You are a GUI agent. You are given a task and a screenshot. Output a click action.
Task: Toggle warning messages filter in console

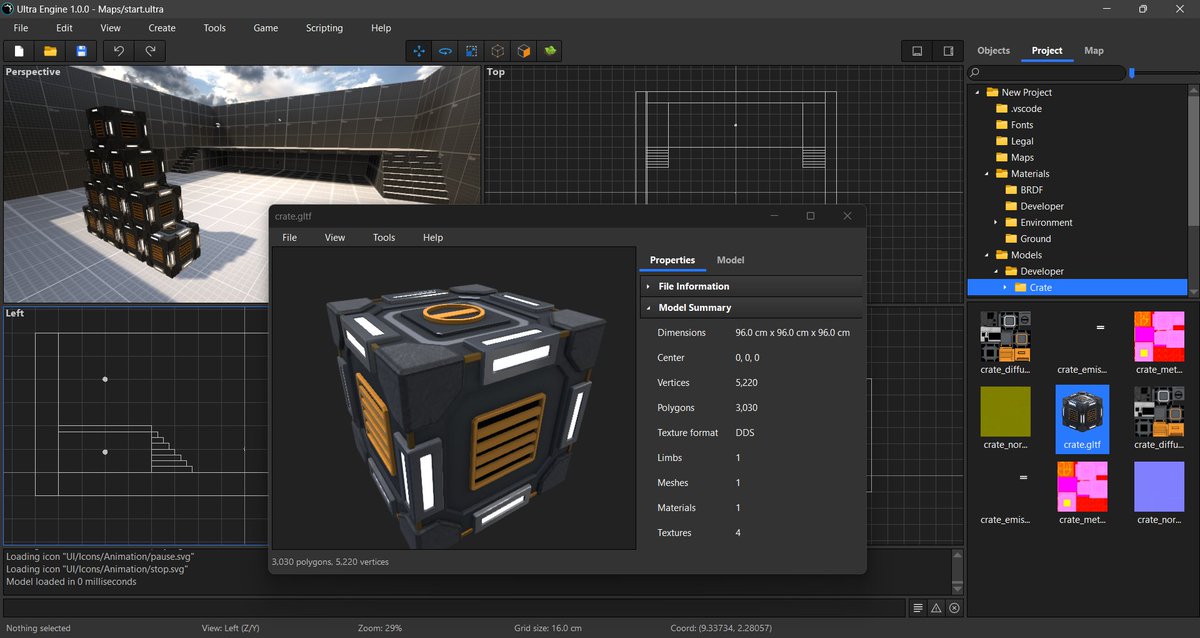pyautogui.click(x=936, y=608)
